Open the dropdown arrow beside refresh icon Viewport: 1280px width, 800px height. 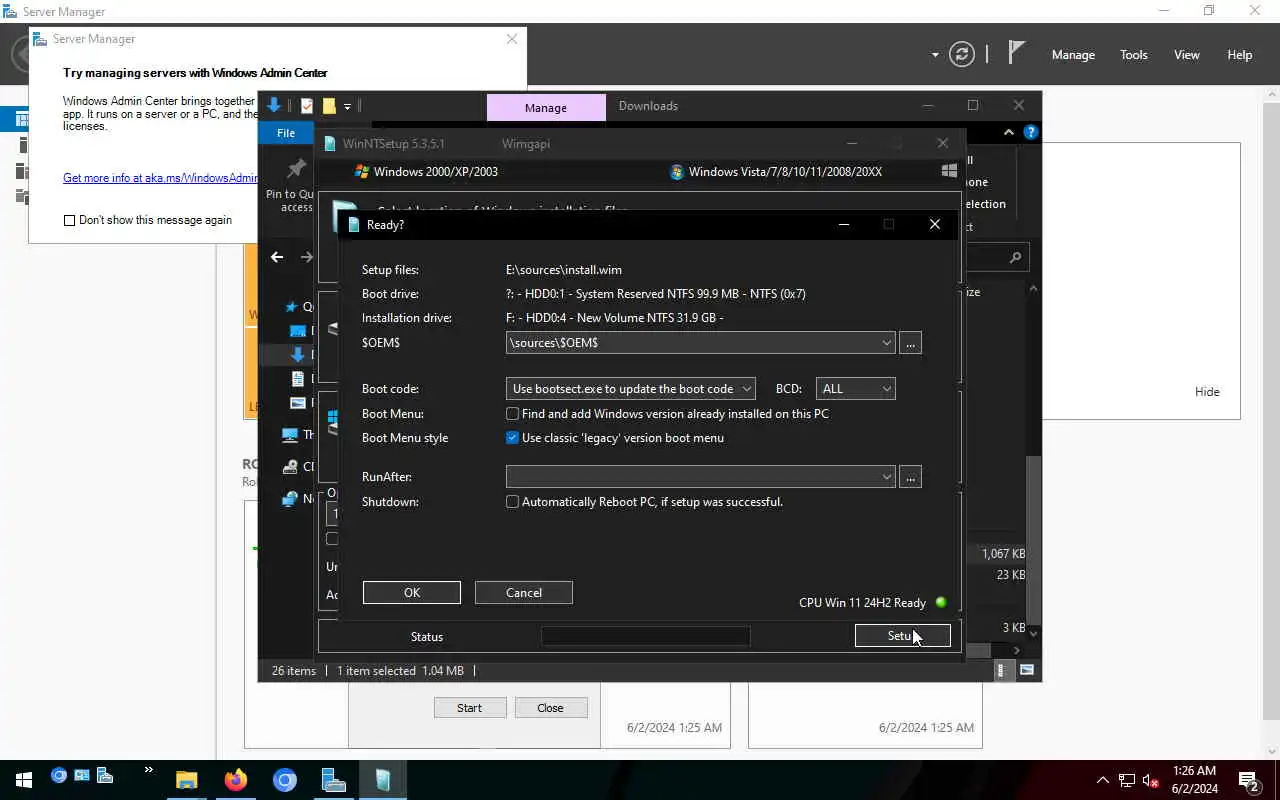935,55
